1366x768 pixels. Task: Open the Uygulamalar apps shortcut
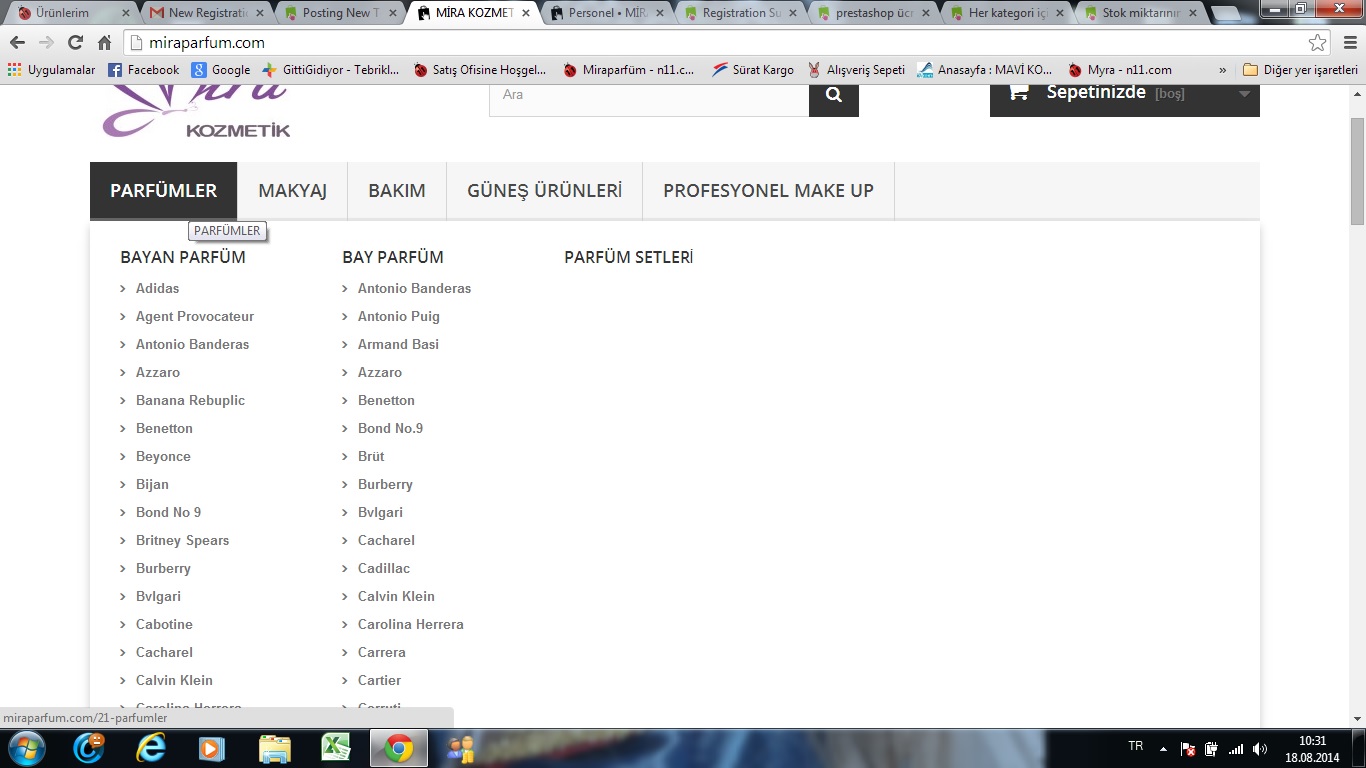[x=51, y=70]
